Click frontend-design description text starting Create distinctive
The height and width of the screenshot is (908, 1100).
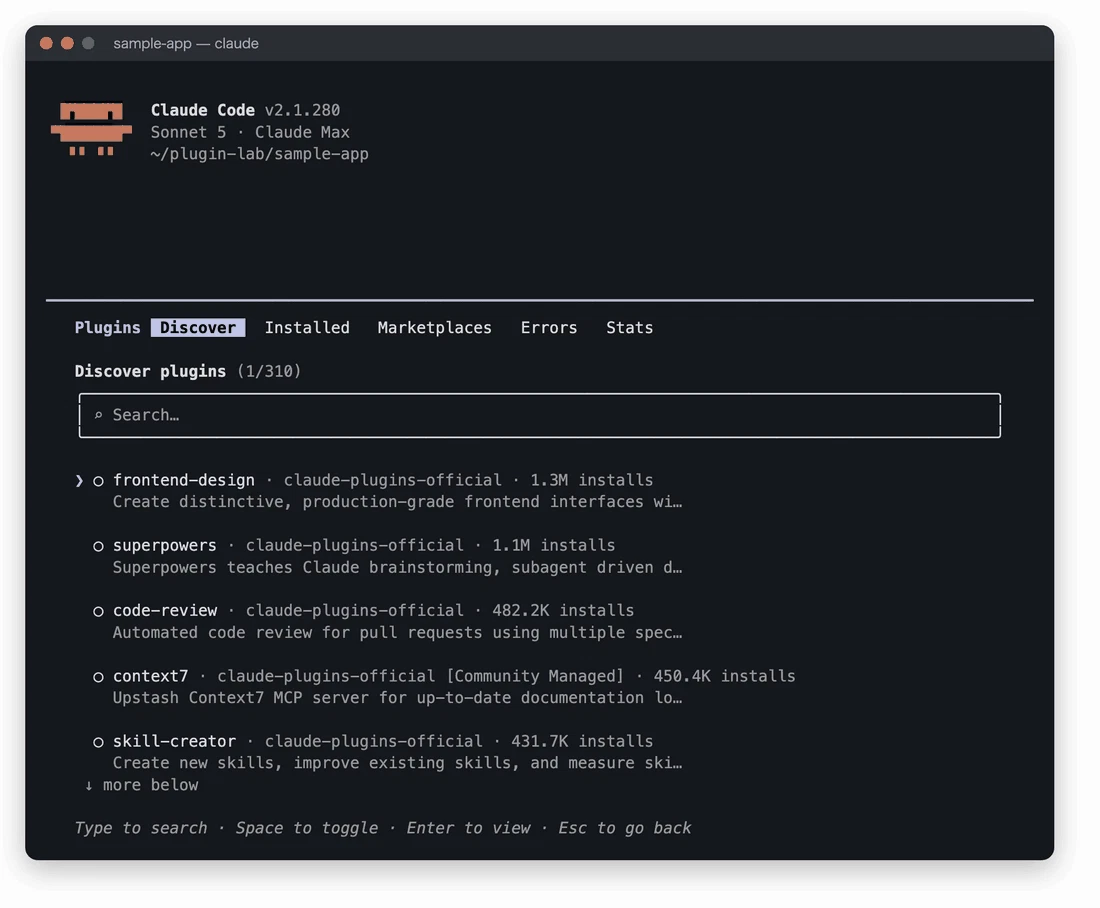(397, 502)
